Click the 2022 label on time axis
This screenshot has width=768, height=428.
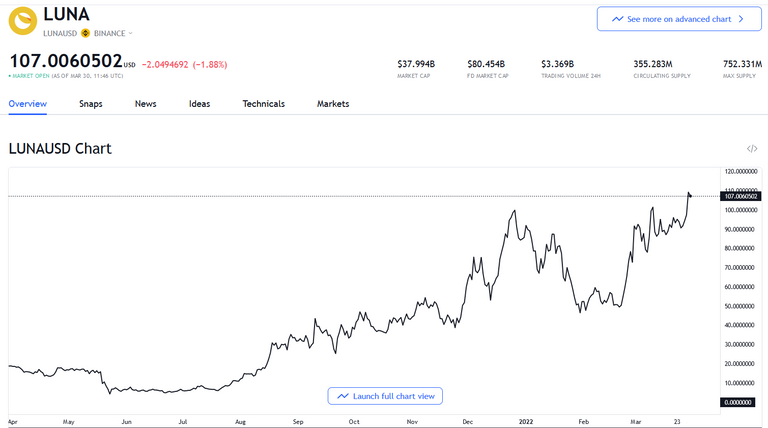pos(526,422)
